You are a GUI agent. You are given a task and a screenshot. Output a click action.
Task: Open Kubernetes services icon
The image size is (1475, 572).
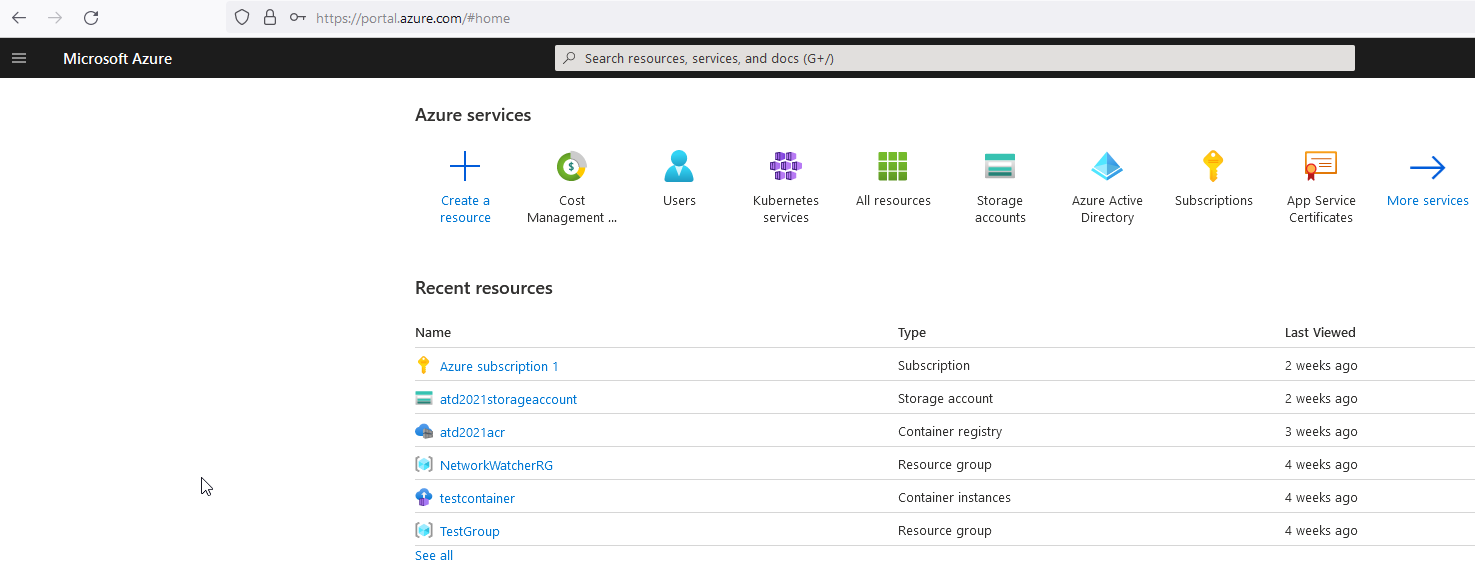pyautogui.click(x=786, y=166)
